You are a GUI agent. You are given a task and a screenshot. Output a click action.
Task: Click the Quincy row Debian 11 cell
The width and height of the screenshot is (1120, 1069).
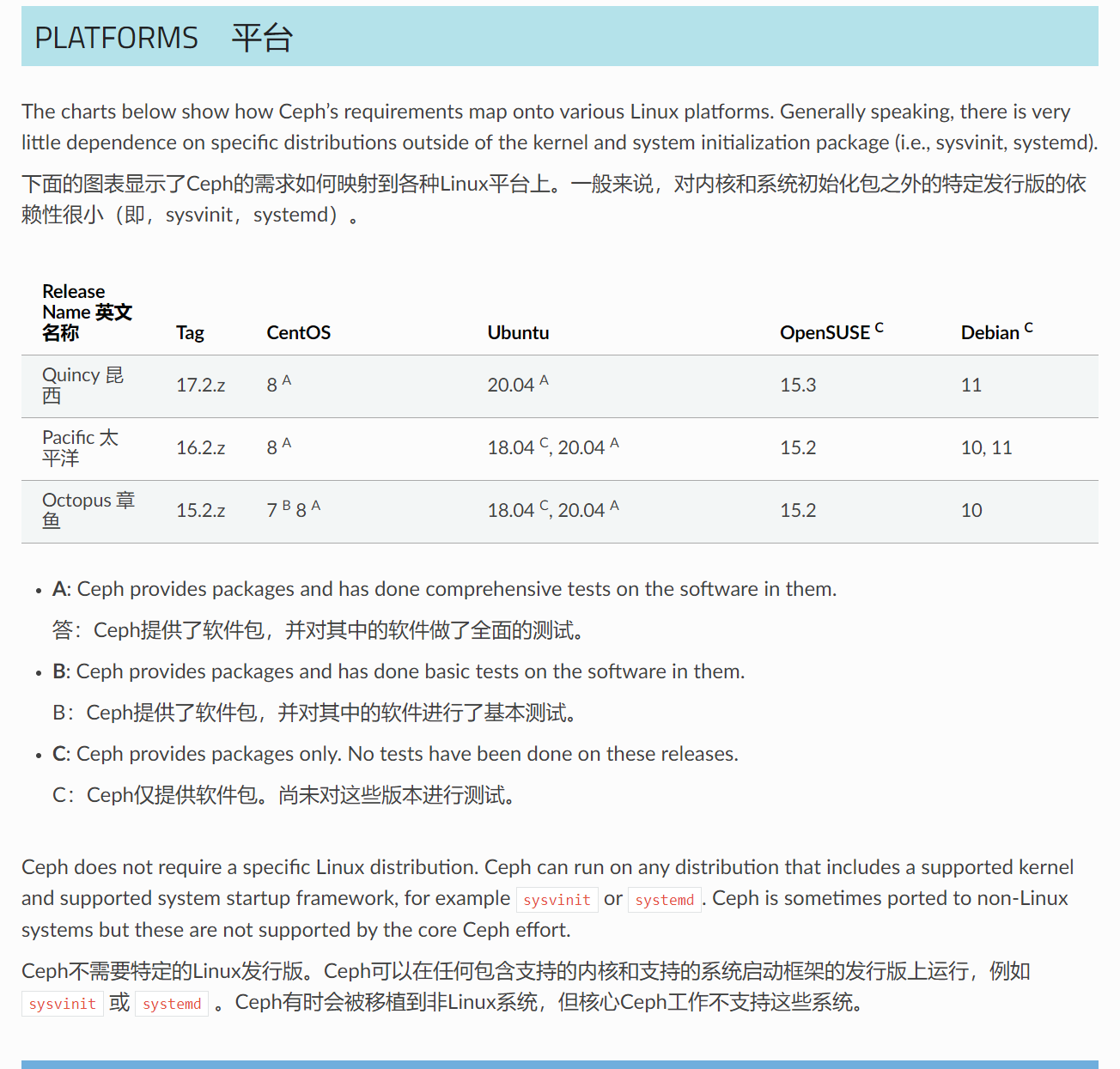coord(971,386)
